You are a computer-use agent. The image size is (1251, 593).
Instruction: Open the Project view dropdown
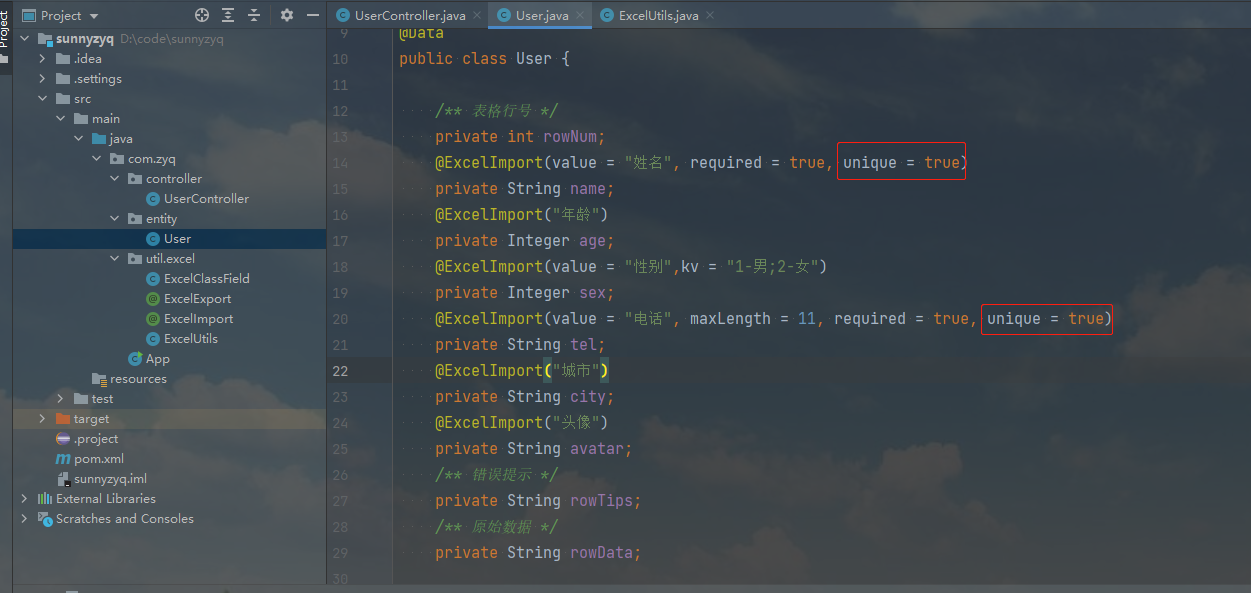click(94, 16)
